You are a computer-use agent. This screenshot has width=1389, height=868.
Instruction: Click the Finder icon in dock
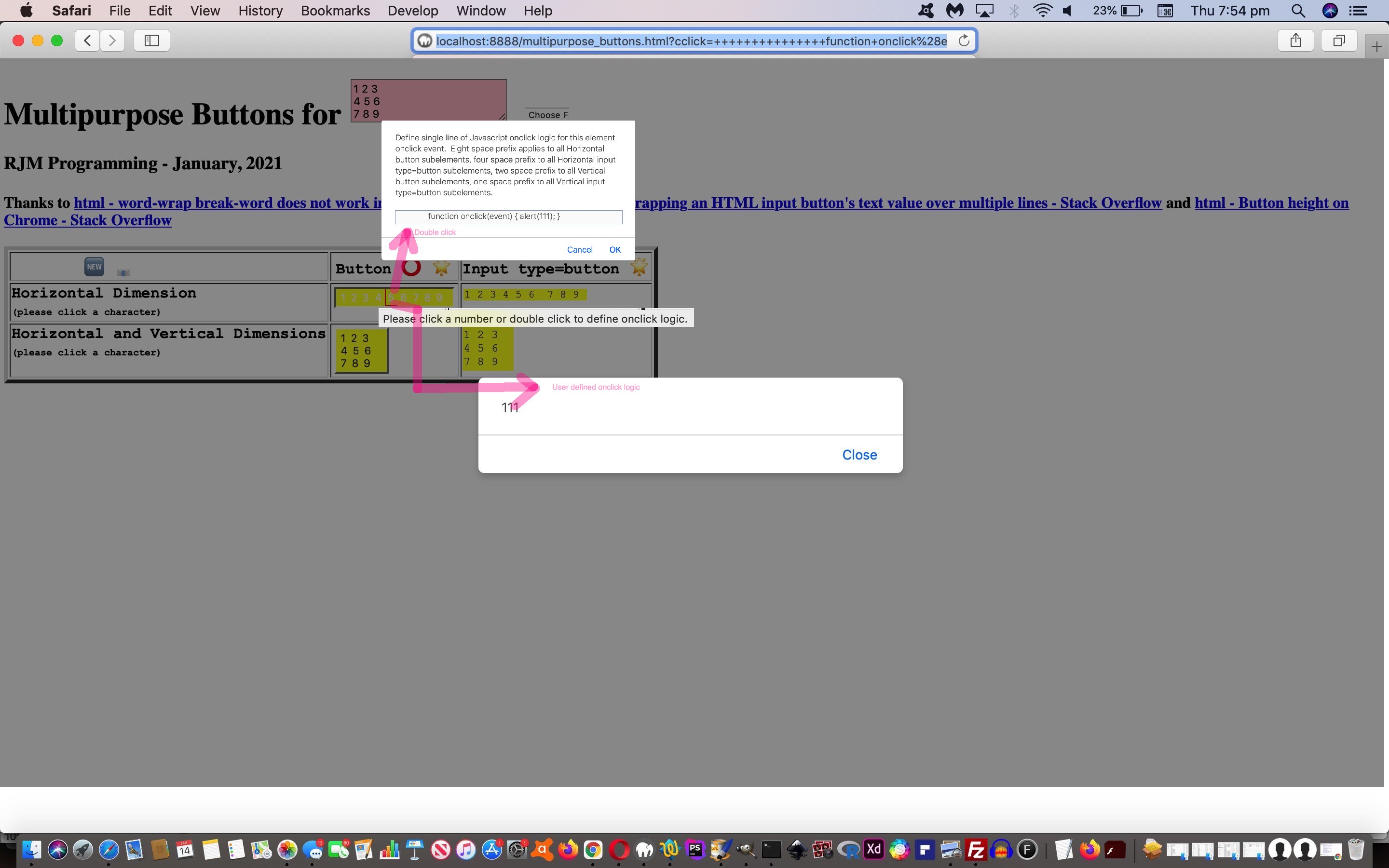tap(33, 851)
